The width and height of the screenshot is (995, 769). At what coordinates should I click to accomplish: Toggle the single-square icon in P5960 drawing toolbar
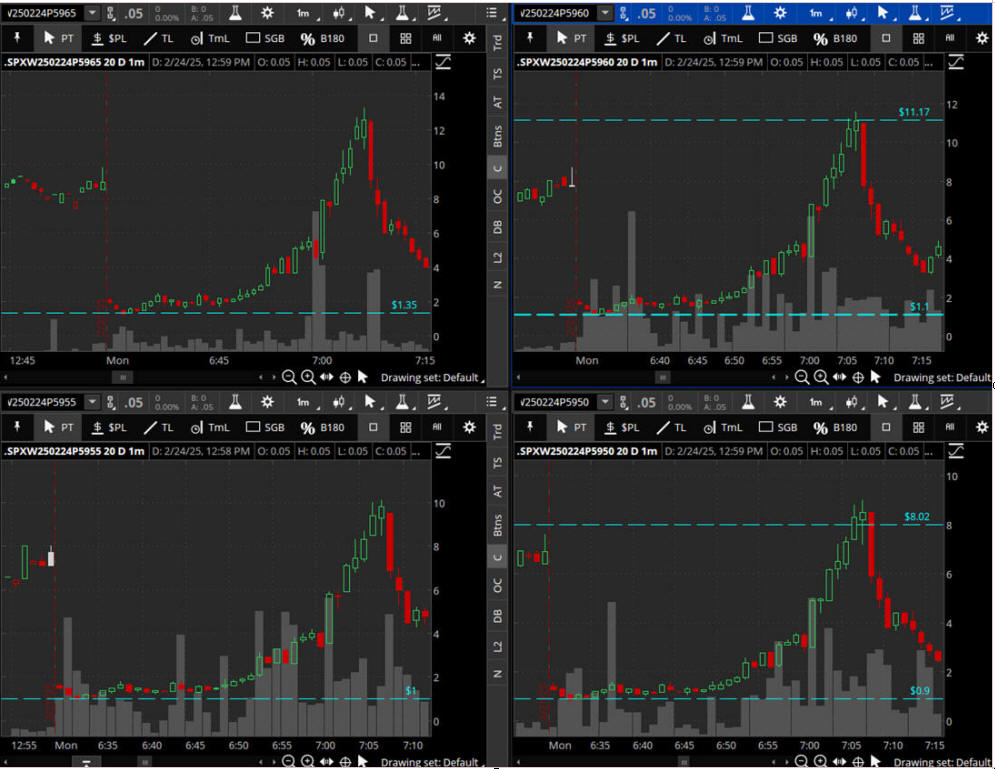click(x=886, y=38)
